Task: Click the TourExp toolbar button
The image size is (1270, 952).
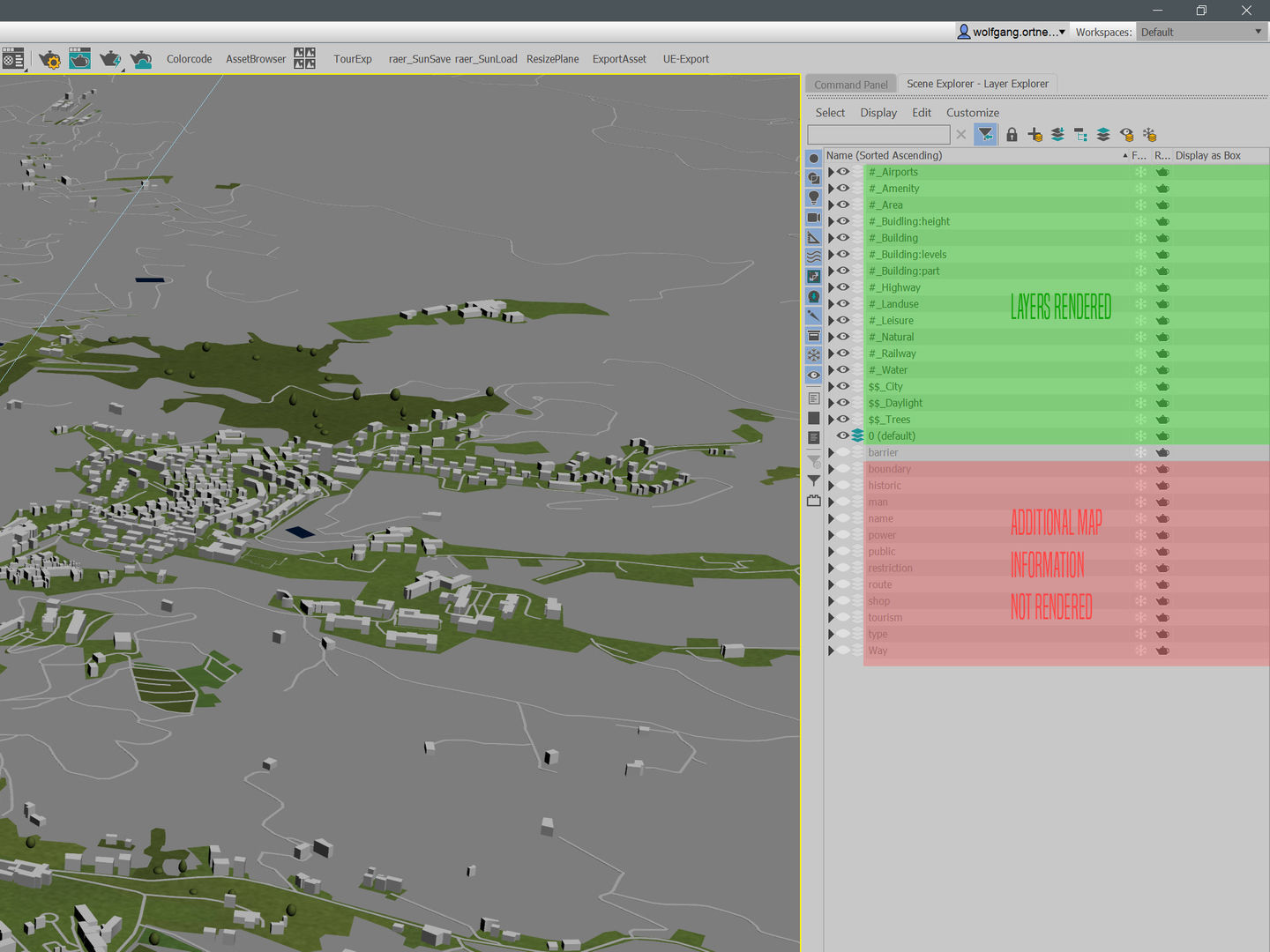Action: 353,59
